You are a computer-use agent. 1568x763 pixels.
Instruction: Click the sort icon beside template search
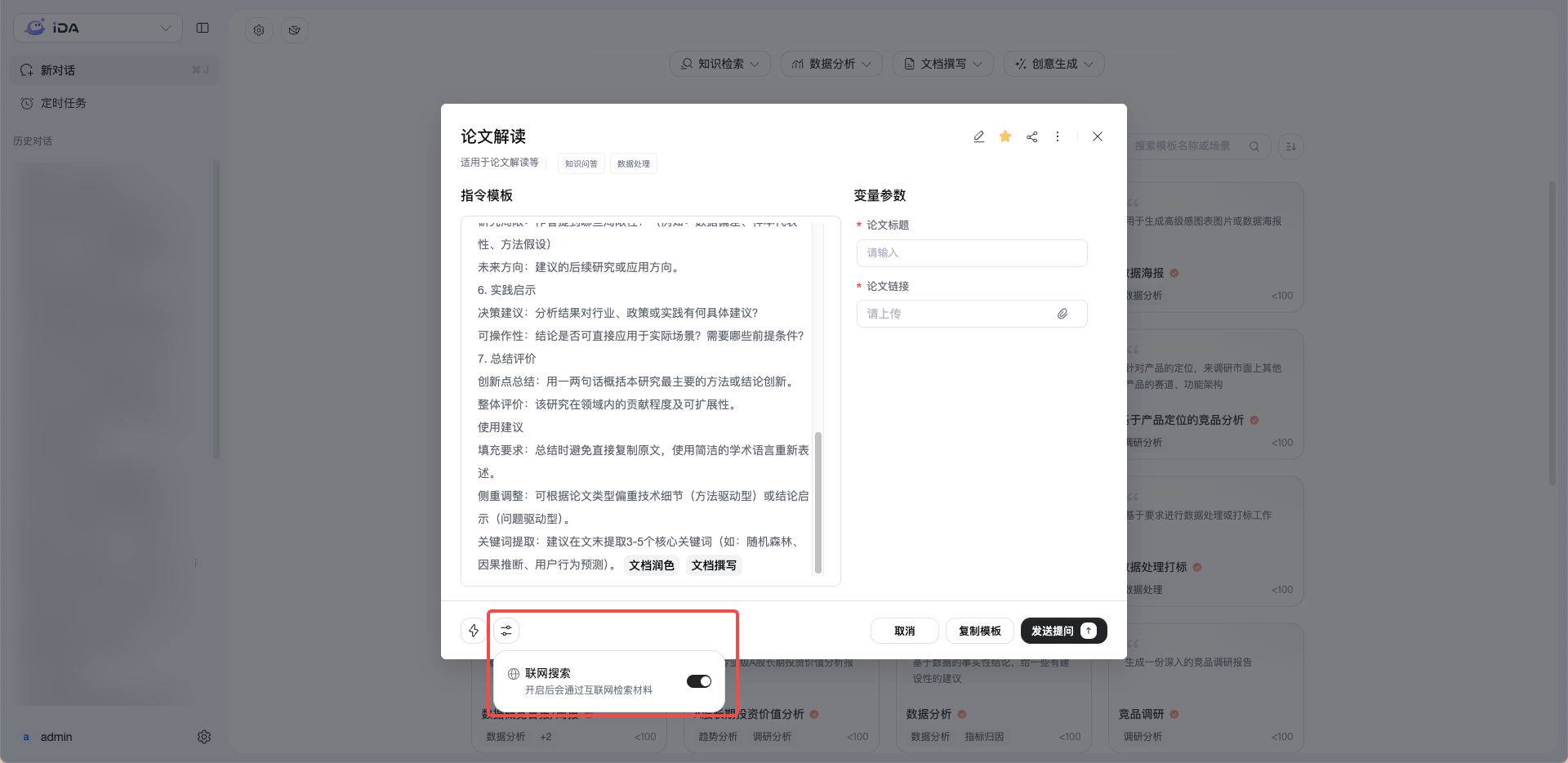tap(1291, 146)
